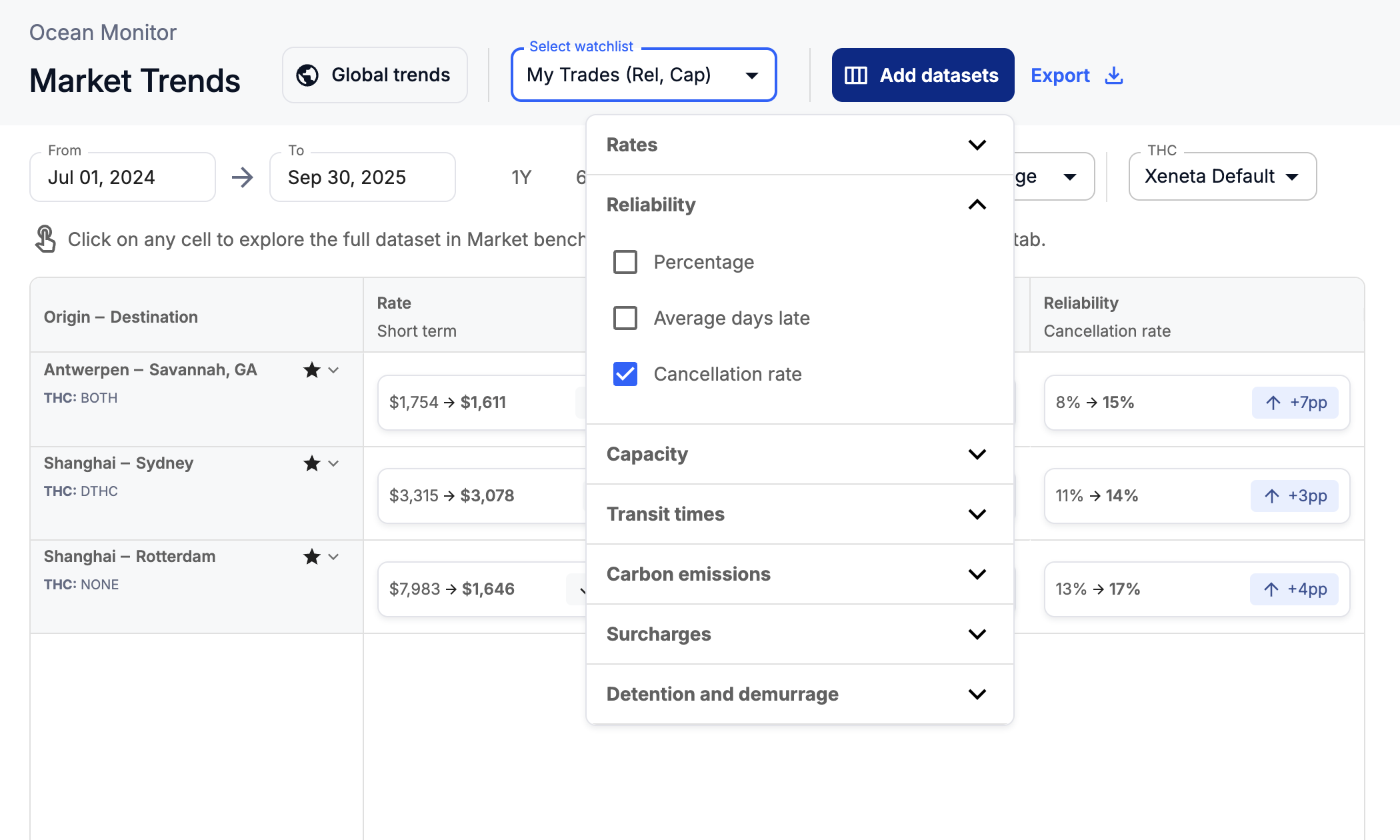Uncheck the Cancellation rate checkbox
This screenshot has height=840, width=1400.
click(x=625, y=374)
